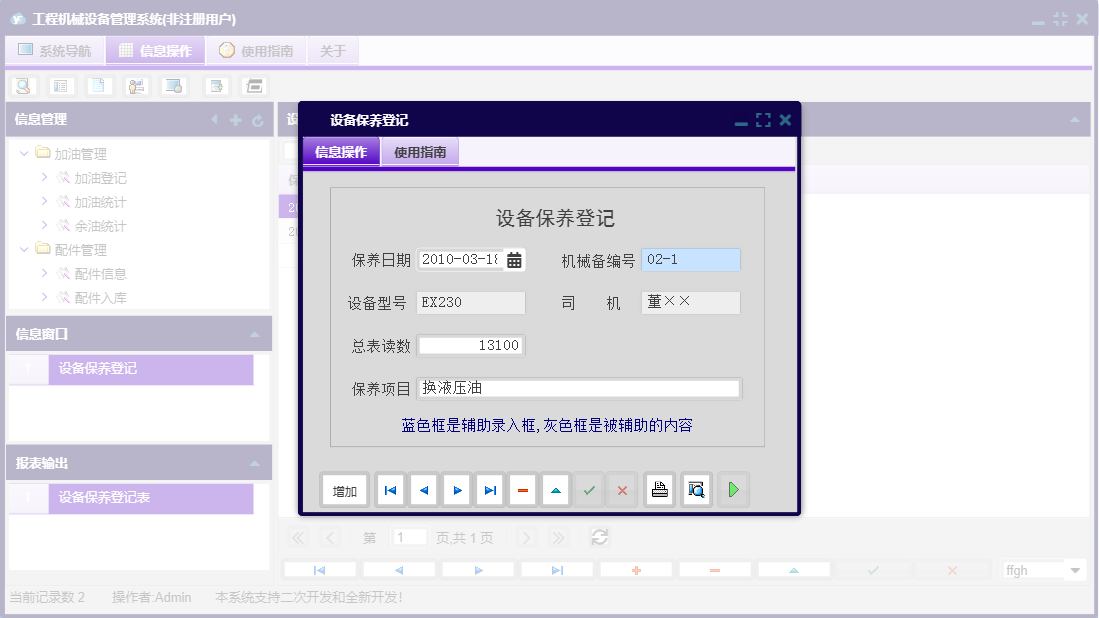Open the 使用指南 tab in the dialog
Image resolution: width=1099 pixels, height=618 pixels.
(x=420, y=150)
